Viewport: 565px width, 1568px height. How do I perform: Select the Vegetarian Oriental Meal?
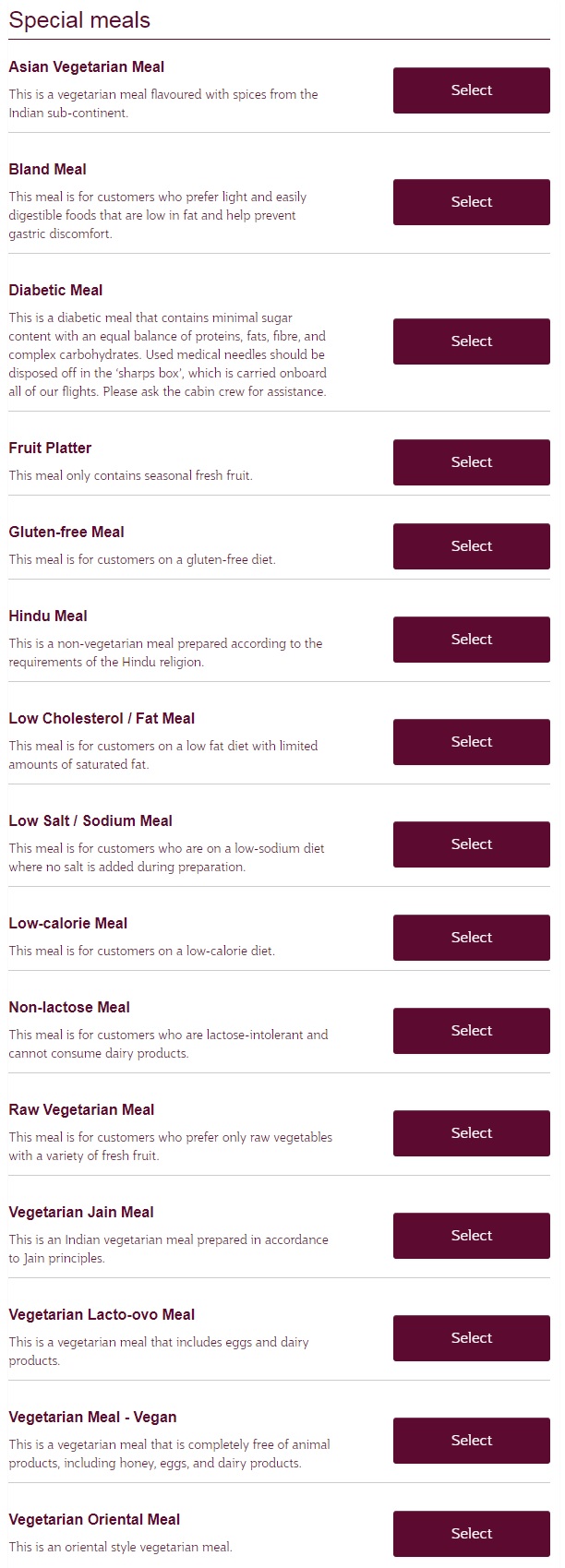pos(471,1534)
